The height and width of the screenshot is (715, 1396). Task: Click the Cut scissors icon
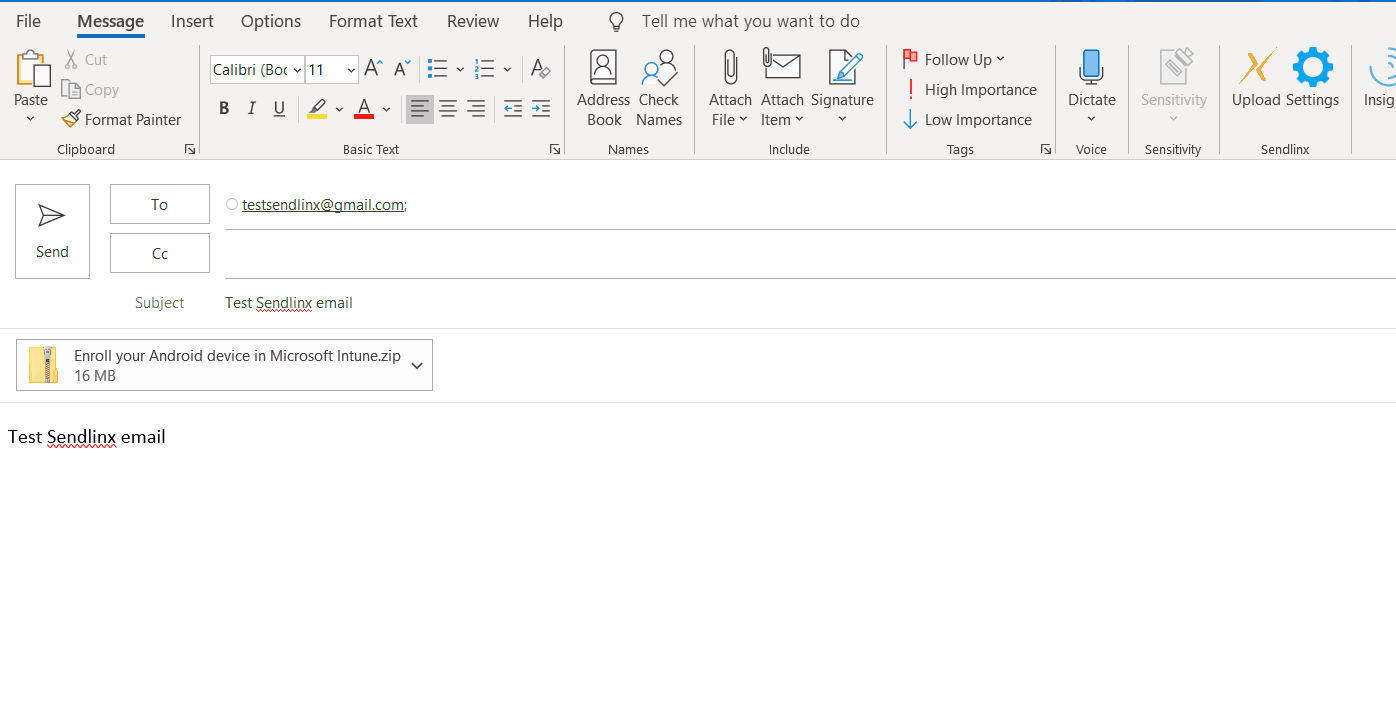coord(71,60)
